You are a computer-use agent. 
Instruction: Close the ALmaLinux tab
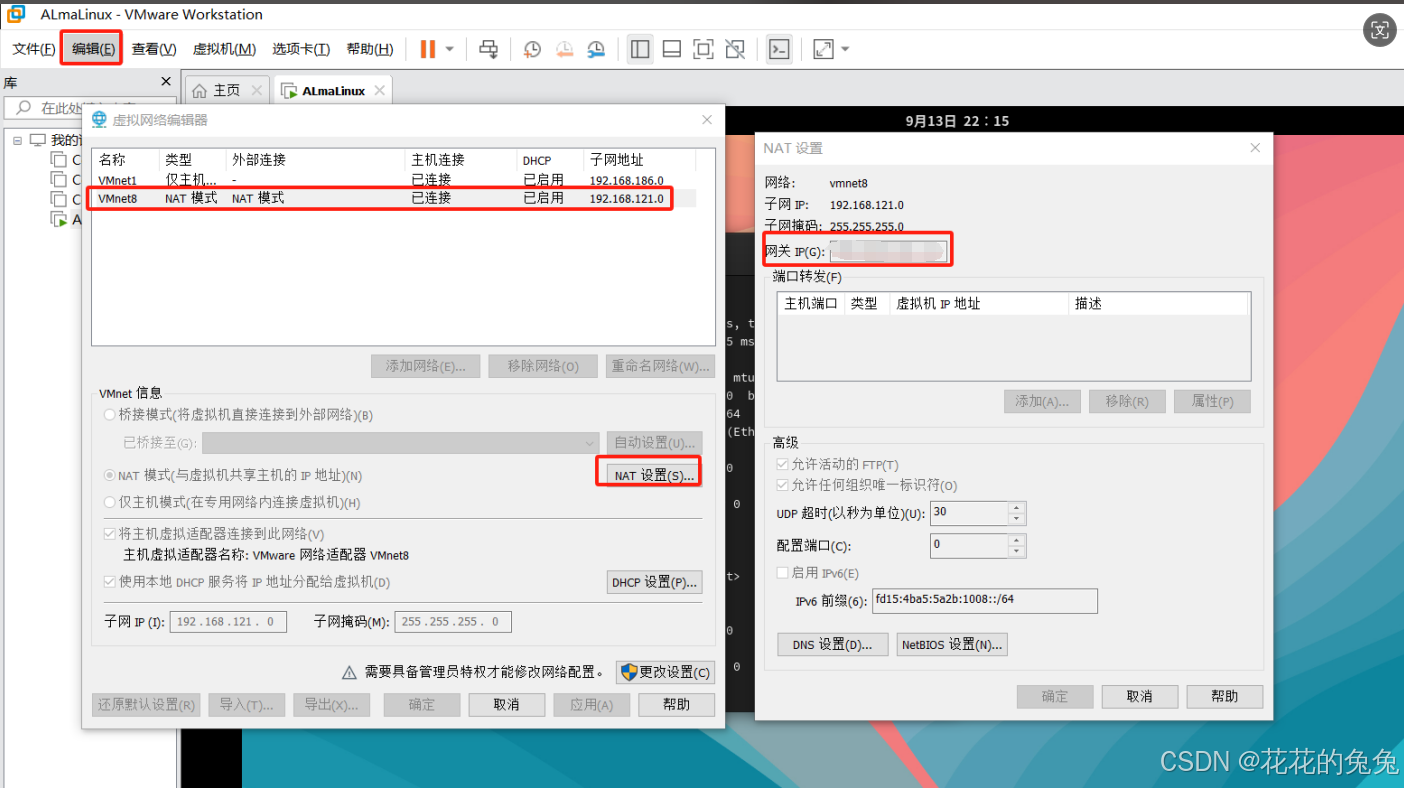379,90
